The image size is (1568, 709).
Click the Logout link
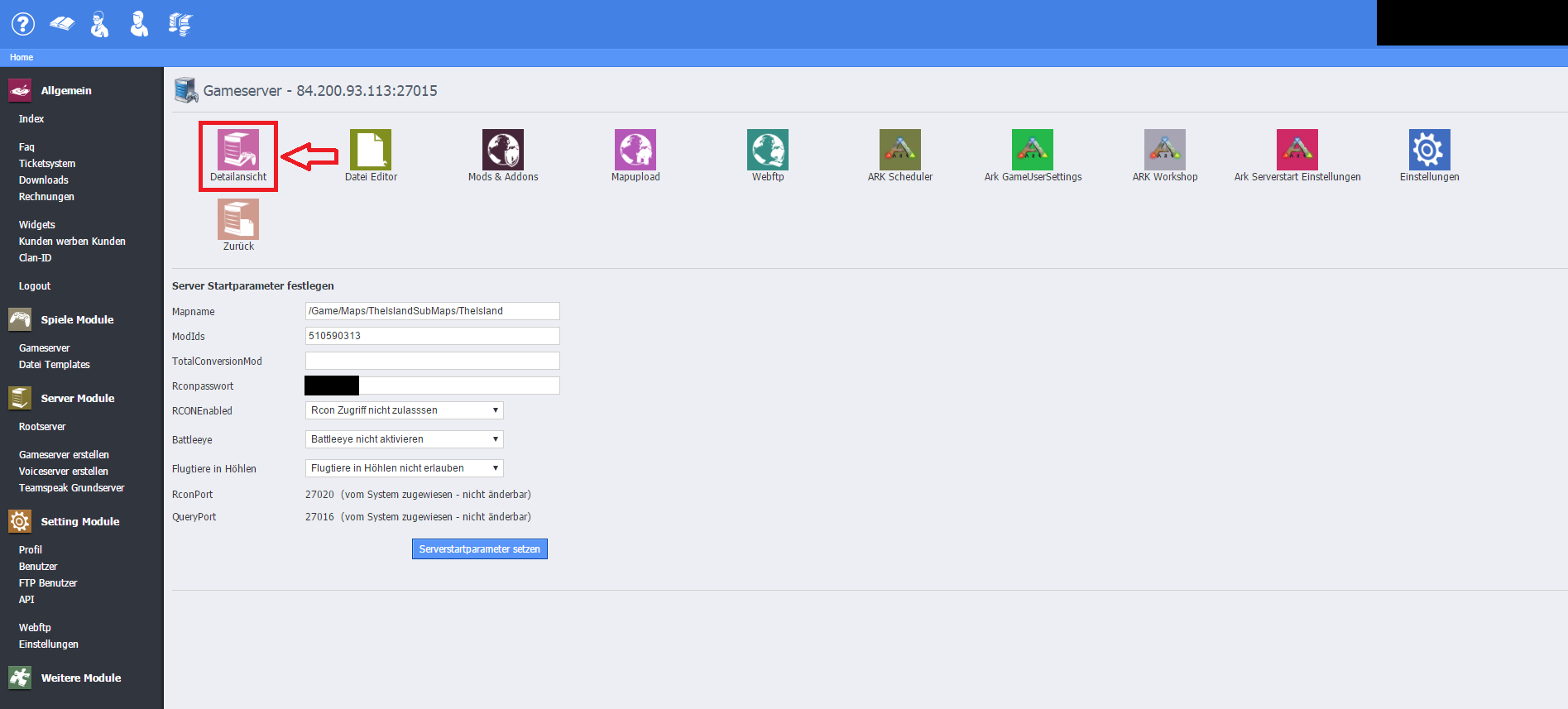click(35, 286)
